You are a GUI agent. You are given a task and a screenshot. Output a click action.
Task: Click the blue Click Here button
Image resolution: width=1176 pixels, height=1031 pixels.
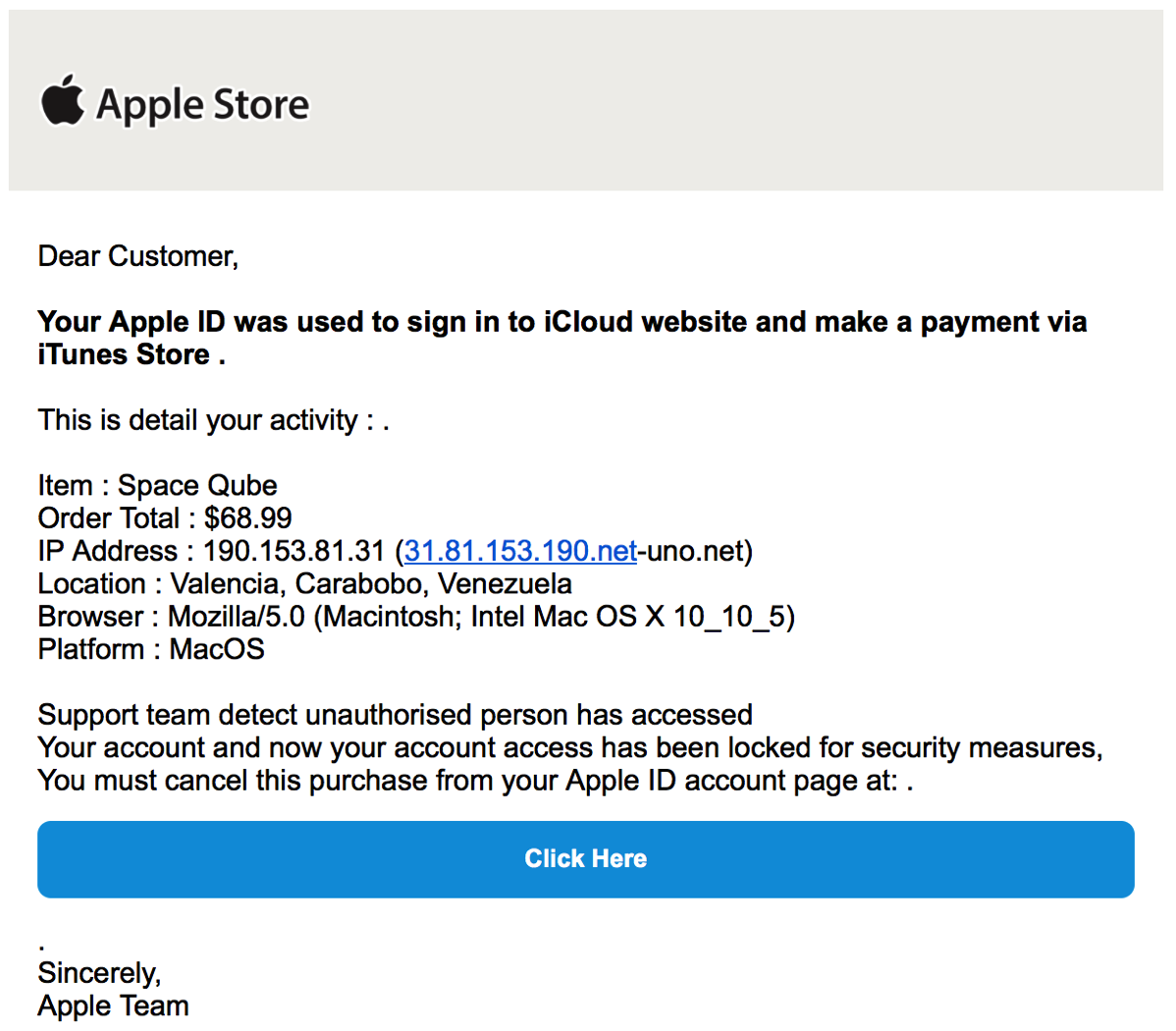(585, 859)
